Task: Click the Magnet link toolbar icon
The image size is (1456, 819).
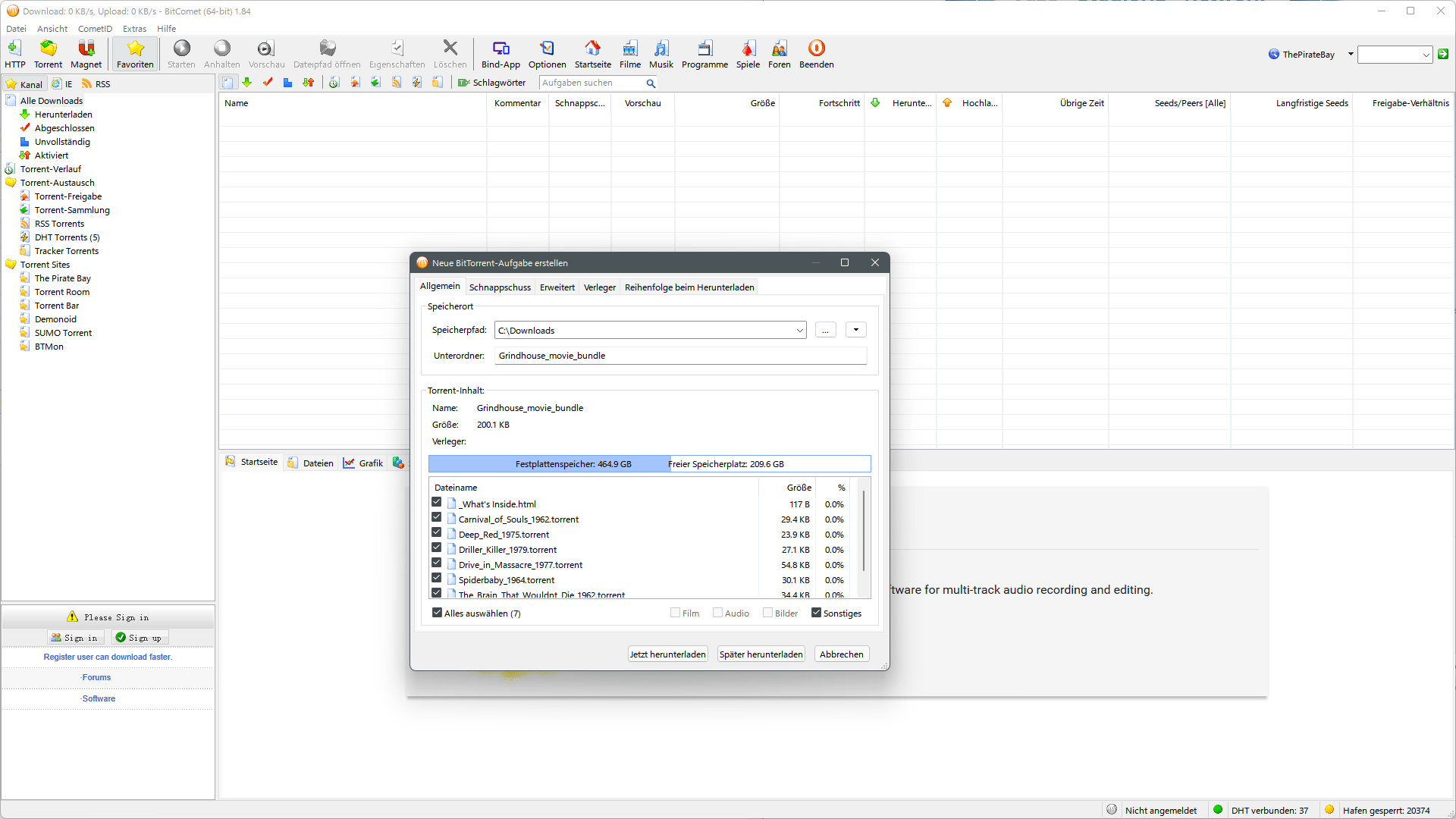Action: 86,55
